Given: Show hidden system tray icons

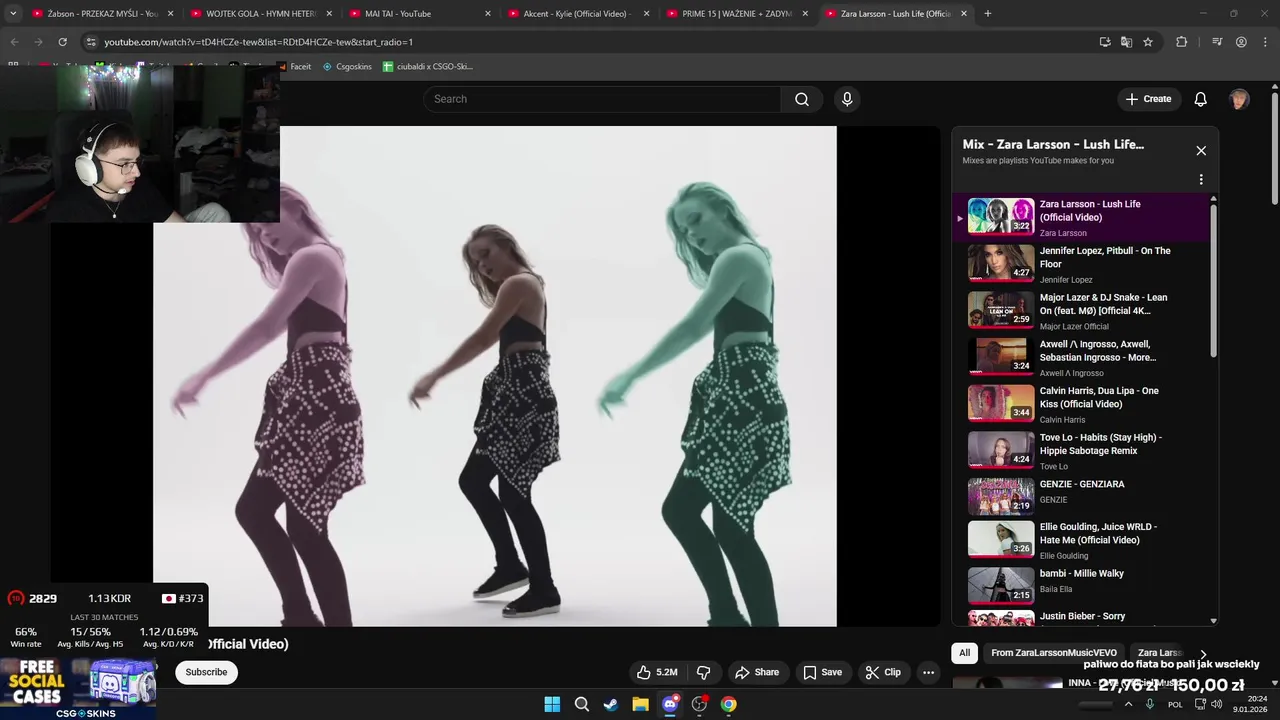Looking at the screenshot, I should point(1128,704).
